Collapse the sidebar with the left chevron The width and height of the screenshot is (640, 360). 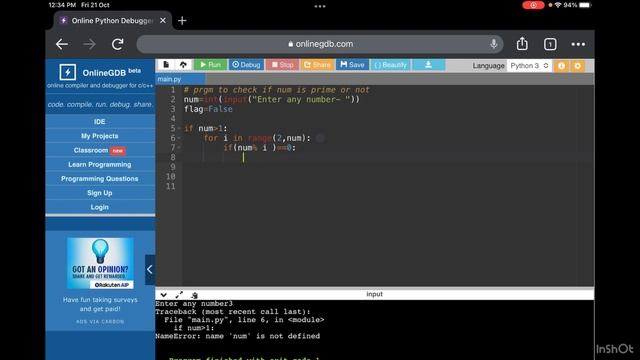150,269
